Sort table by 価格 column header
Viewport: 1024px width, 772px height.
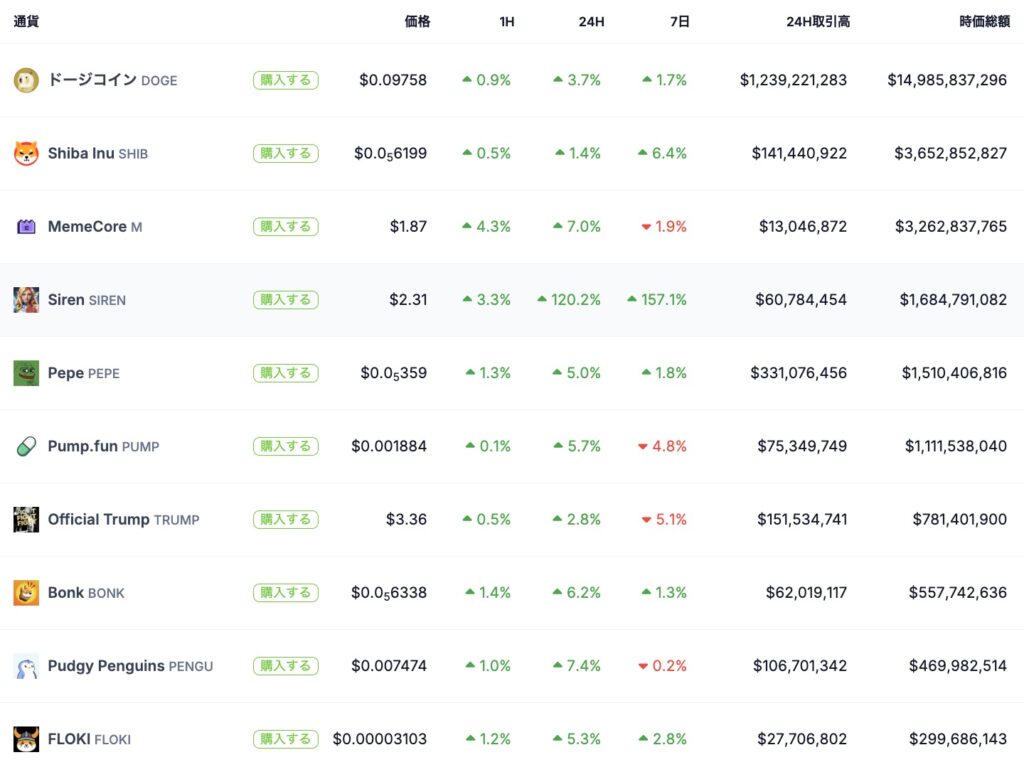pos(417,21)
